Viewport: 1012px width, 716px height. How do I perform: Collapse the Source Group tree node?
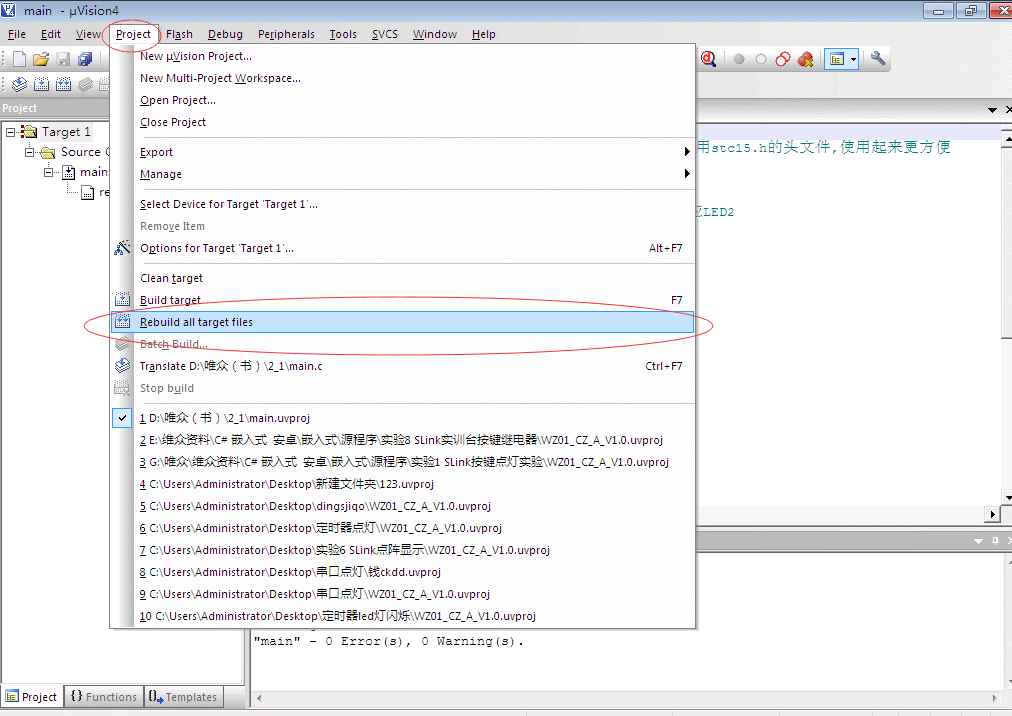coord(30,152)
